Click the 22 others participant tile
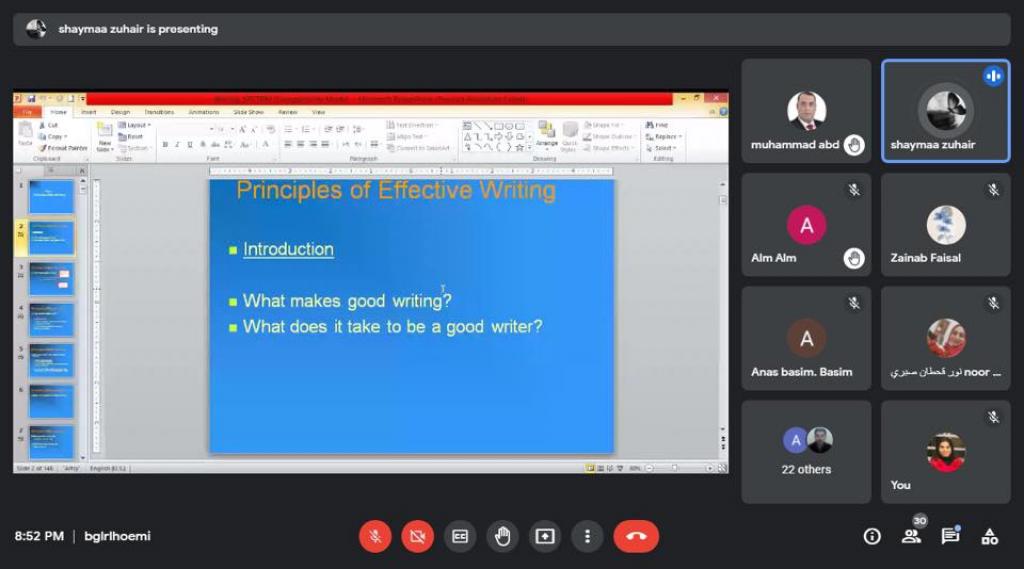1024x569 pixels. [806, 452]
